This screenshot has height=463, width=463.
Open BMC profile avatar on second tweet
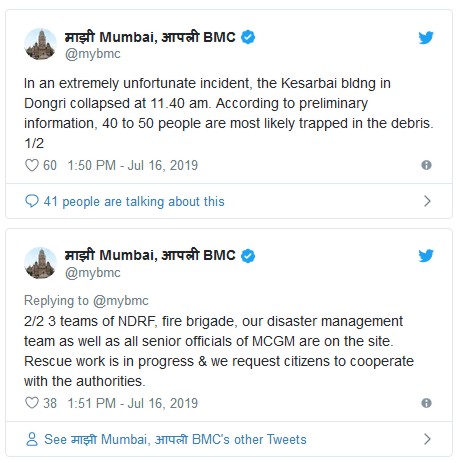[40, 263]
